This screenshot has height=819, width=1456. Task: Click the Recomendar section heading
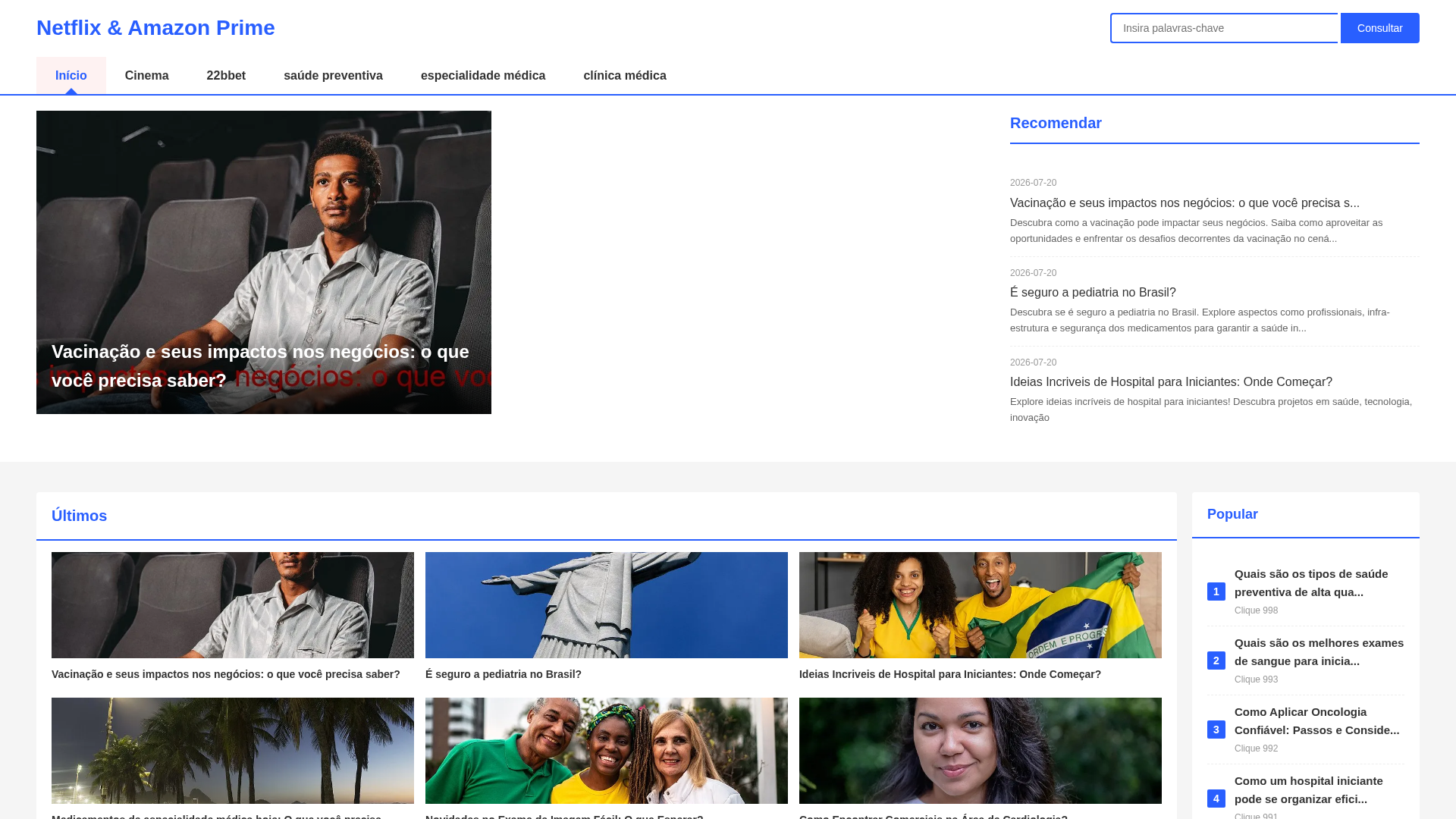[x=1056, y=123]
